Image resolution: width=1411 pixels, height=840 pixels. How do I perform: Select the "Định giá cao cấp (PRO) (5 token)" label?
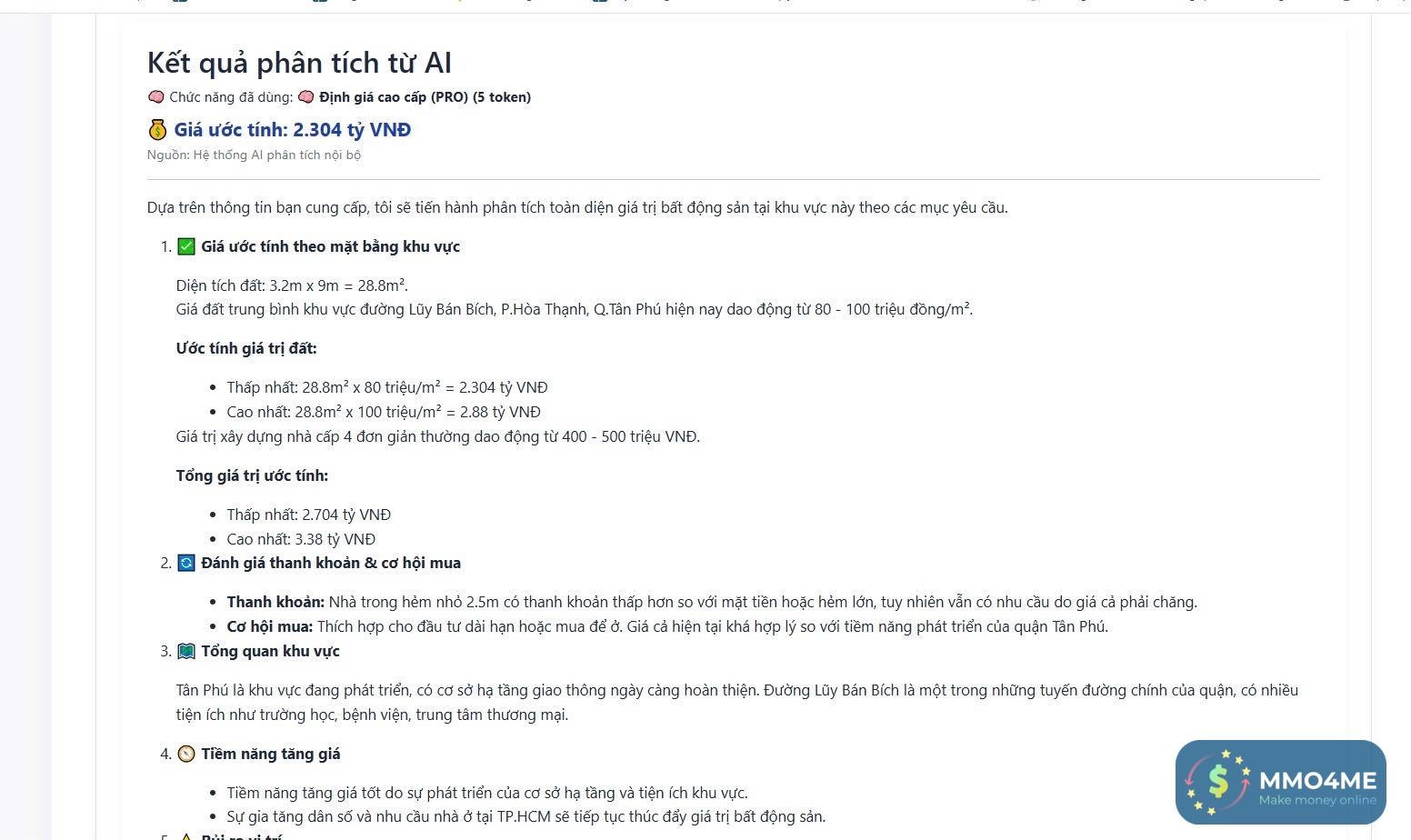425,97
